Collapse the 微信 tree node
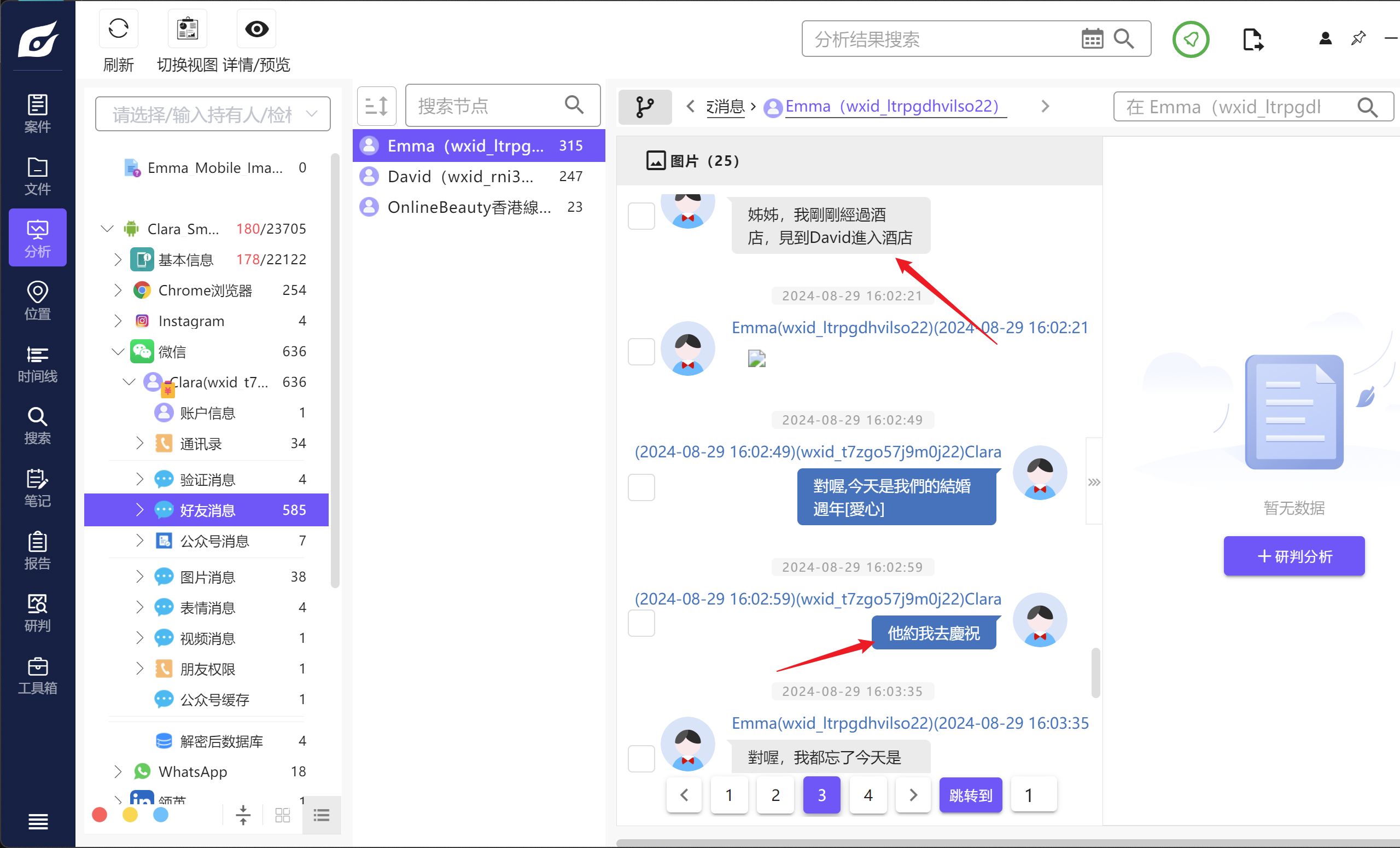 point(118,352)
